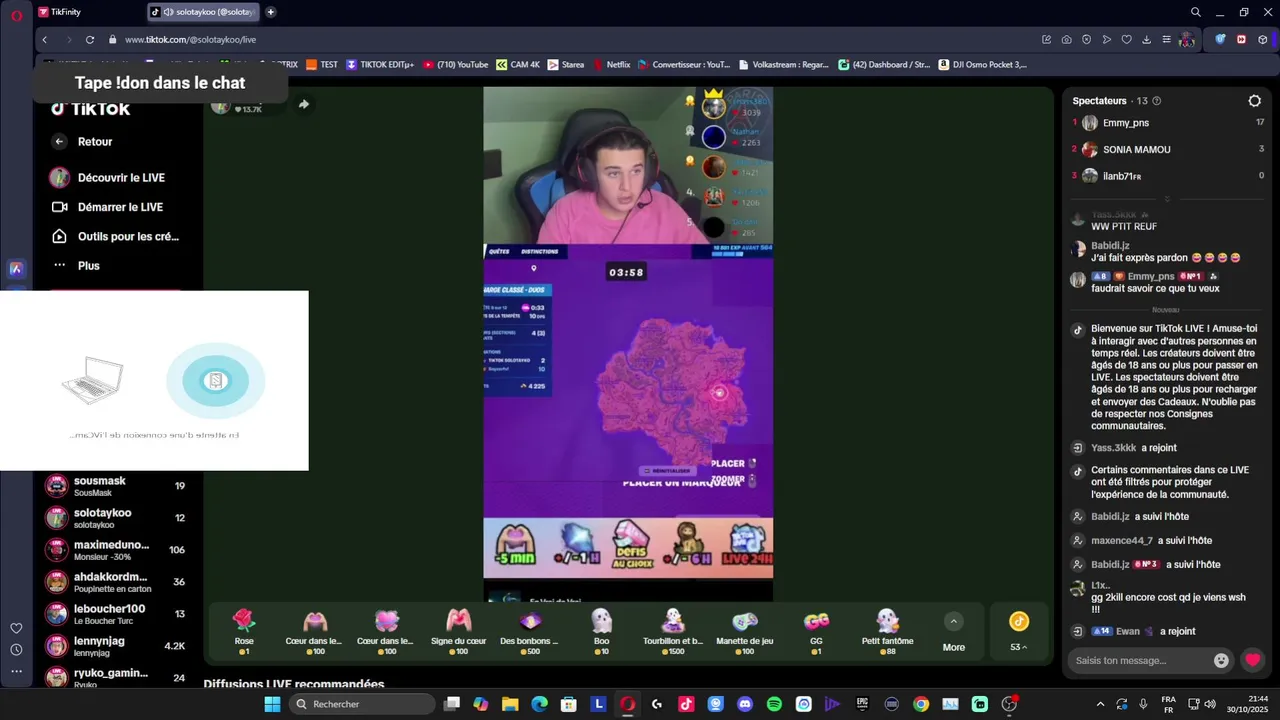Open lennynjag live channel
1280x720 pixels.
(x=116, y=646)
